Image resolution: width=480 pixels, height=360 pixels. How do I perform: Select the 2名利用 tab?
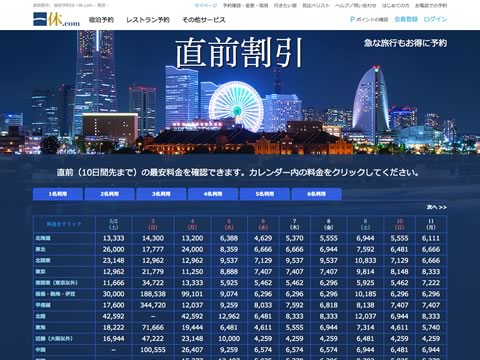(110, 194)
